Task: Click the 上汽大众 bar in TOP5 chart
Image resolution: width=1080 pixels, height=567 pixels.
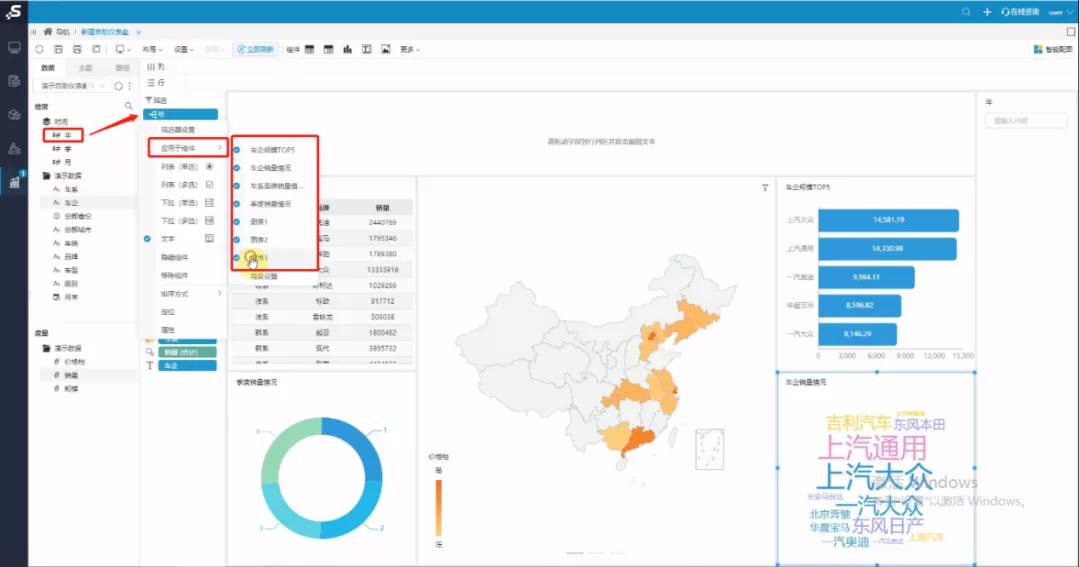Action: (889, 220)
